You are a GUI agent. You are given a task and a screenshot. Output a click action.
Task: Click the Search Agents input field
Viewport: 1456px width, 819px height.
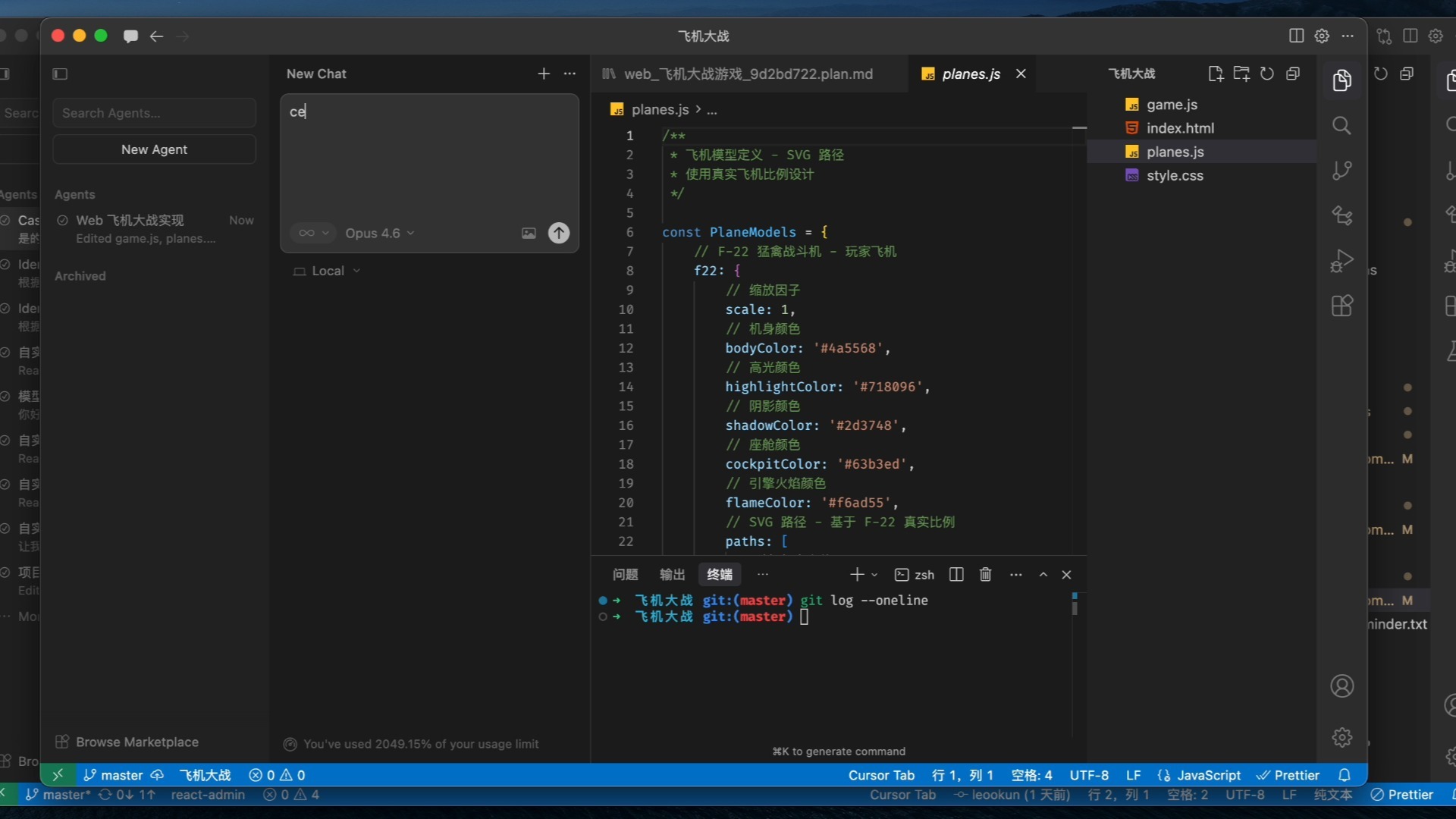154,113
